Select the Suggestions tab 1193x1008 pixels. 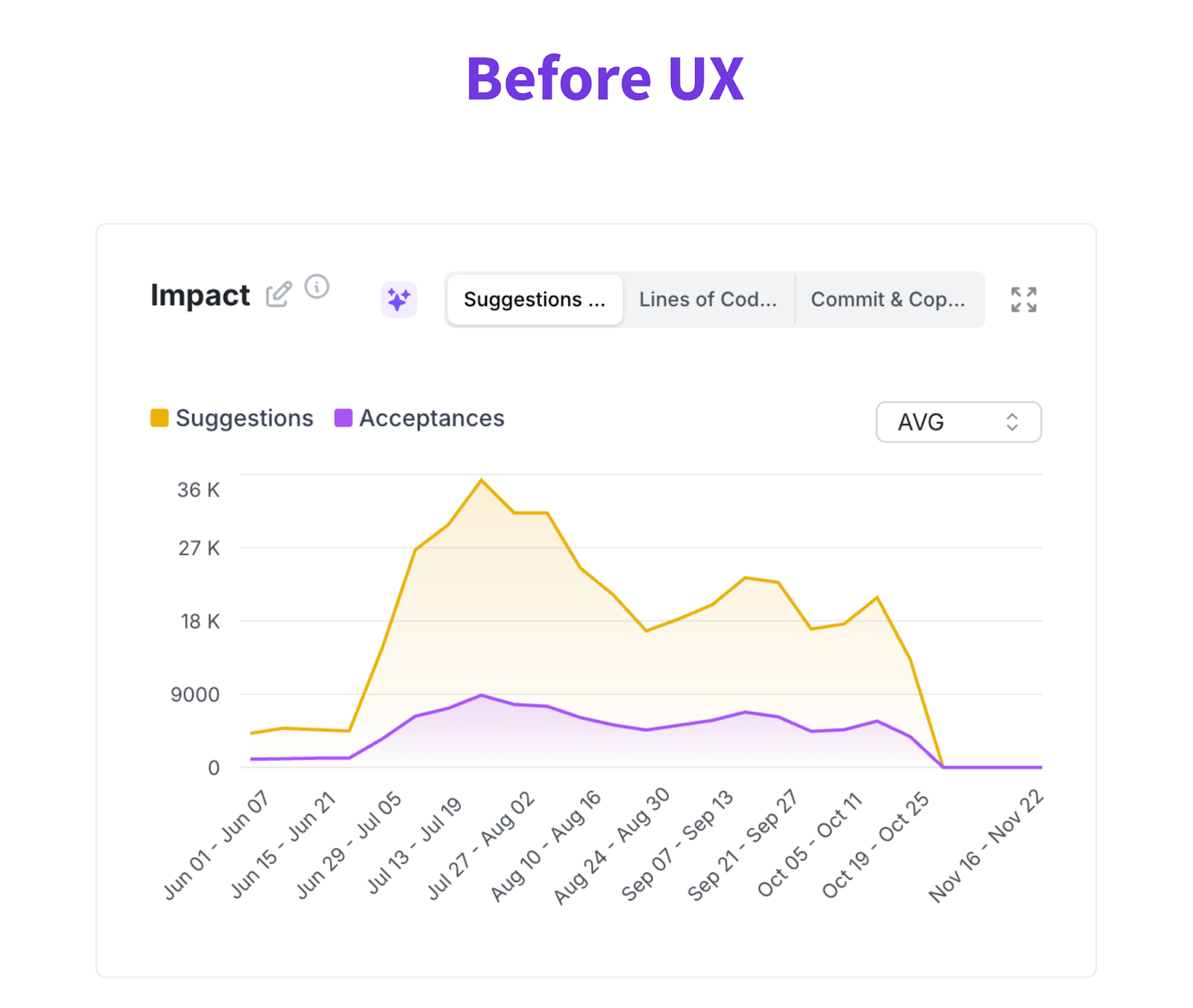click(535, 300)
